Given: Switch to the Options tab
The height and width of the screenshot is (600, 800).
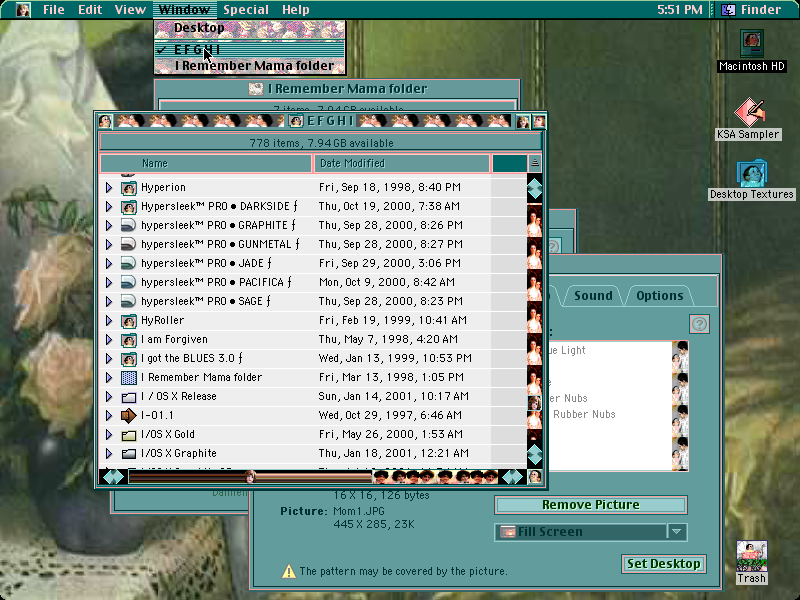Looking at the screenshot, I should click(659, 296).
